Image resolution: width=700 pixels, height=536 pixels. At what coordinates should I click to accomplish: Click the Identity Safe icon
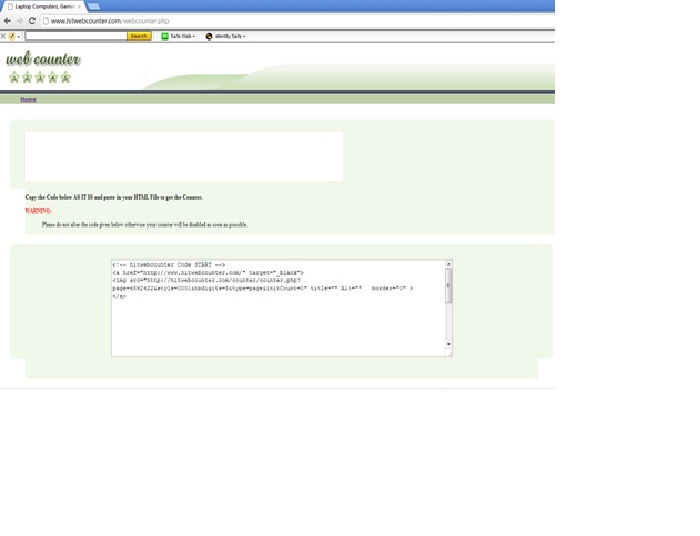(x=208, y=36)
